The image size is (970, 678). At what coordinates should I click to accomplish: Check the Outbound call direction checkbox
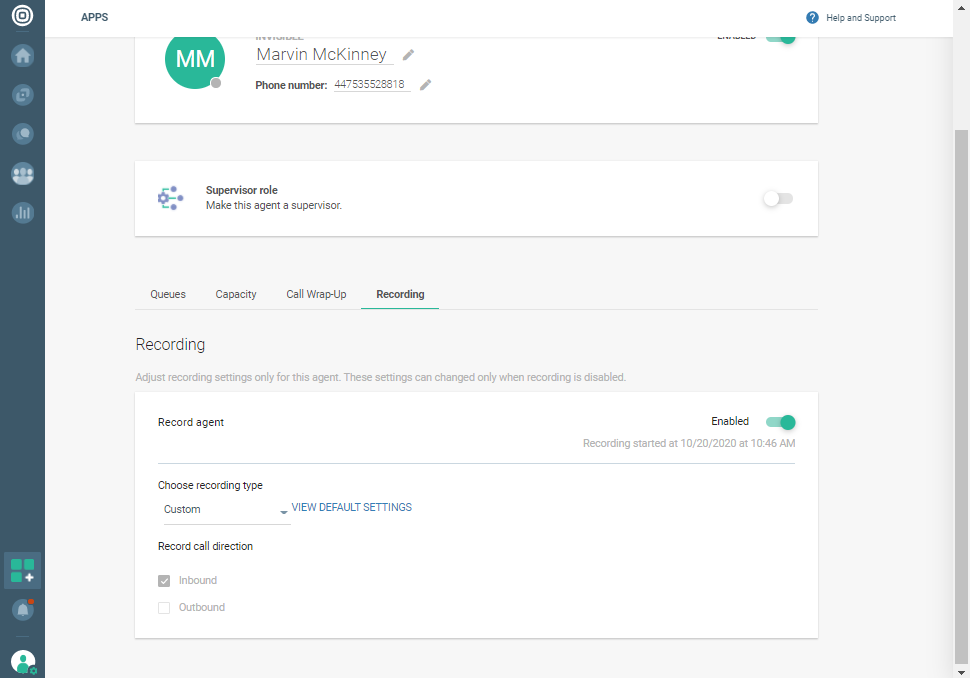(x=164, y=608)
